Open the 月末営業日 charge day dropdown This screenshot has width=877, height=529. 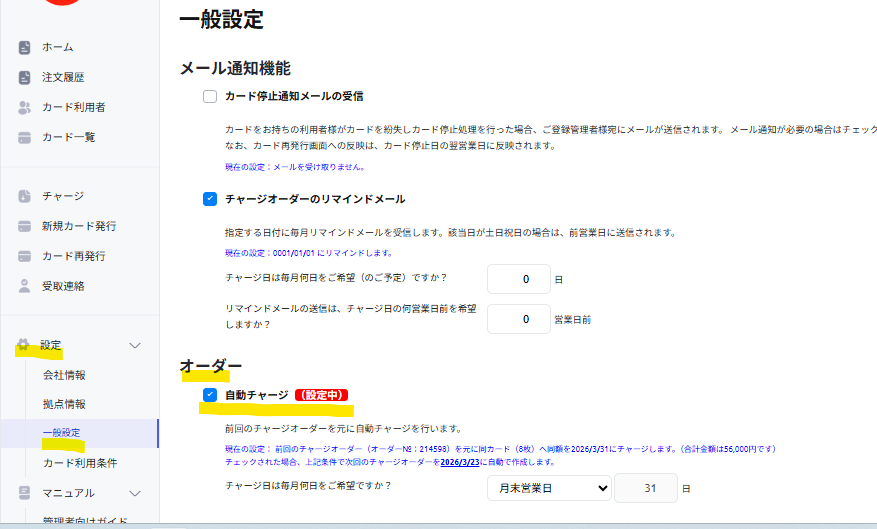(548, 488)
